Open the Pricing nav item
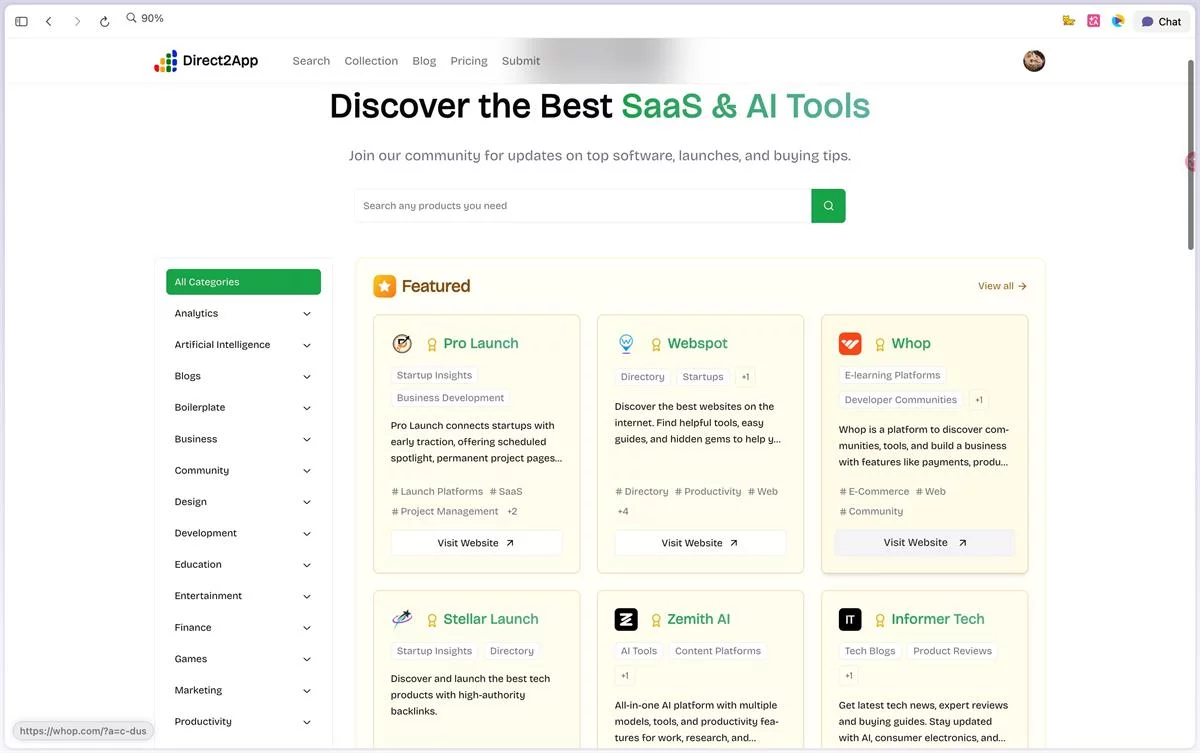Screen dimensions: 1200x753 [x=469, y=61]
